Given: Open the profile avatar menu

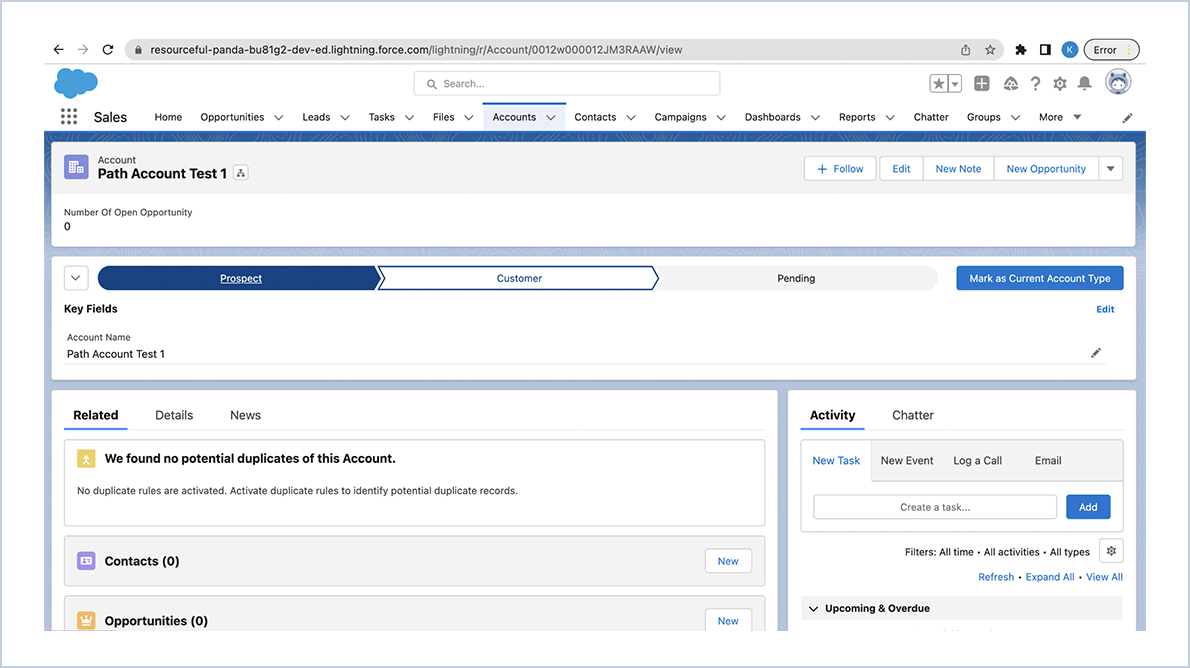Looking at the screenshot, I should point(1117,84).
